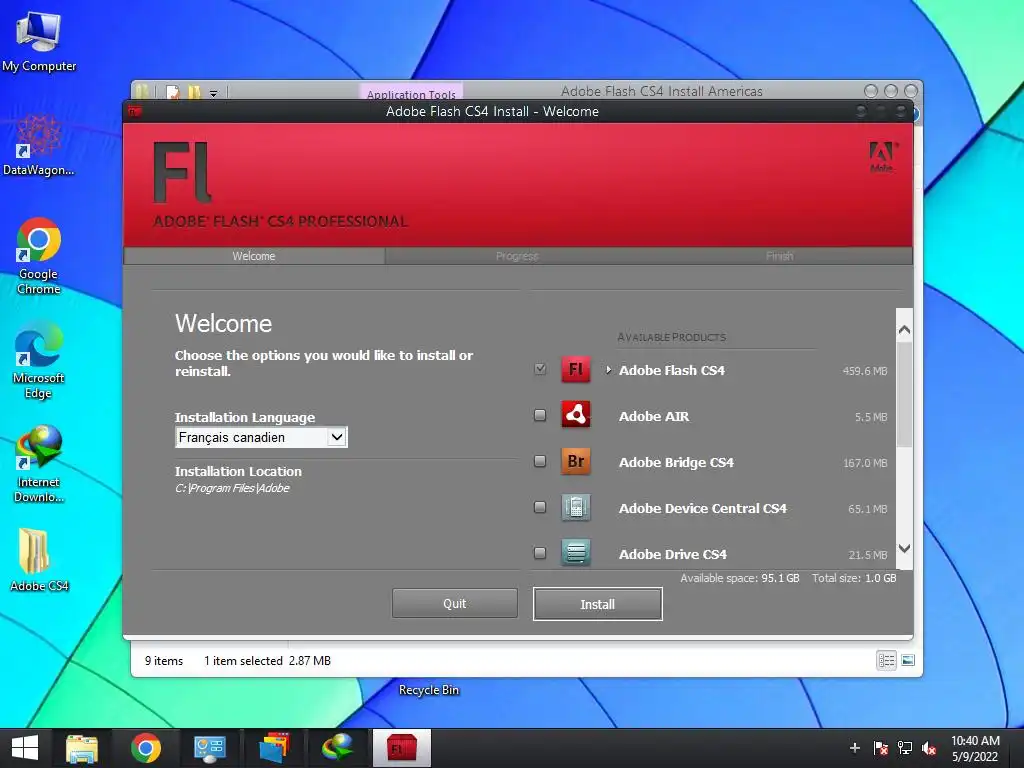Click the Adobe logo in the banner
This screenshot has height=768, width=1024.
click(882, 157)
